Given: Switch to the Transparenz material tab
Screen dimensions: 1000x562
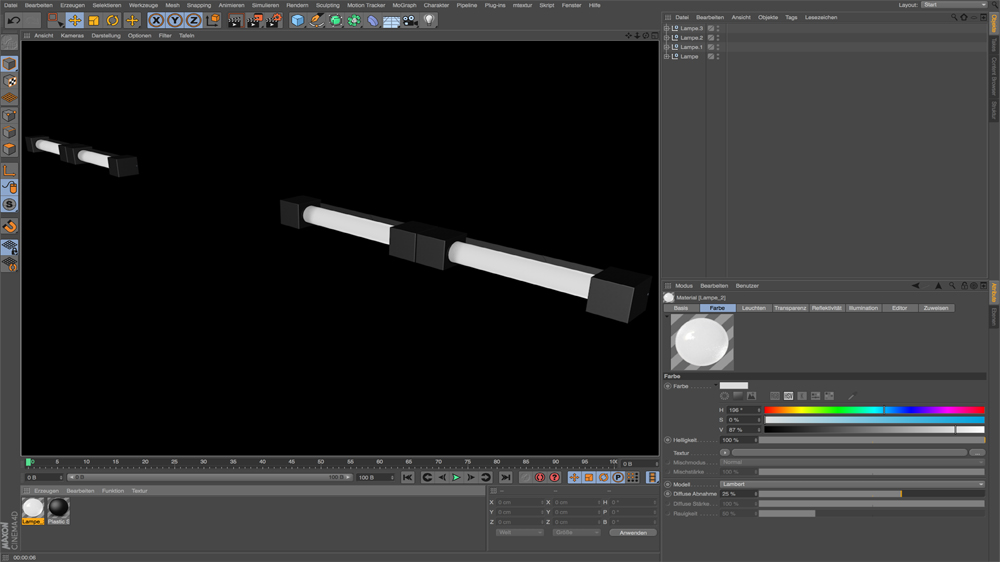Looking at the screenshot, I should pos(790,308).
